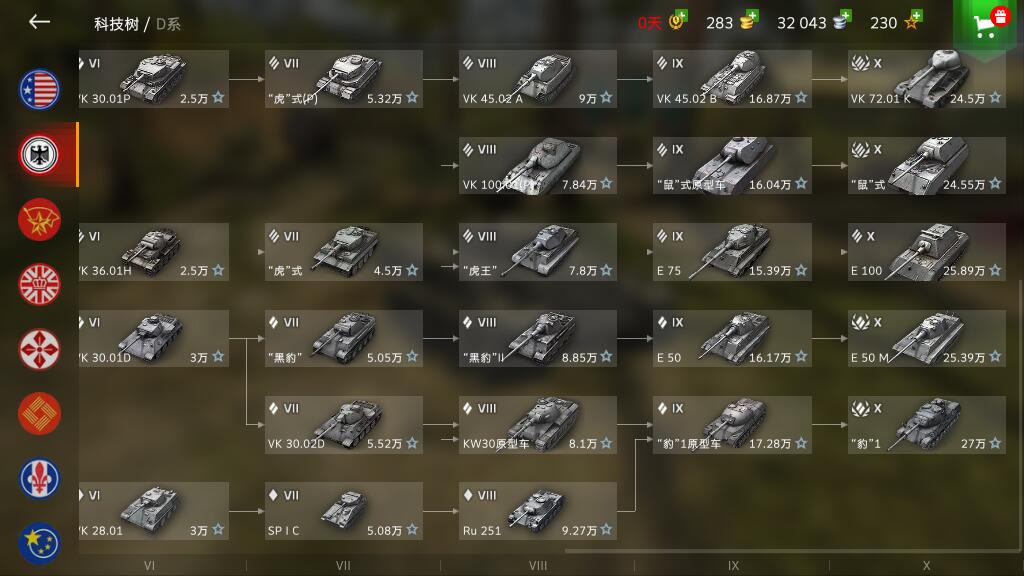The height and width of the screenshot is (576, 1024).
Task: Select the E 100 tier X tank
Action: click(927, 252)
